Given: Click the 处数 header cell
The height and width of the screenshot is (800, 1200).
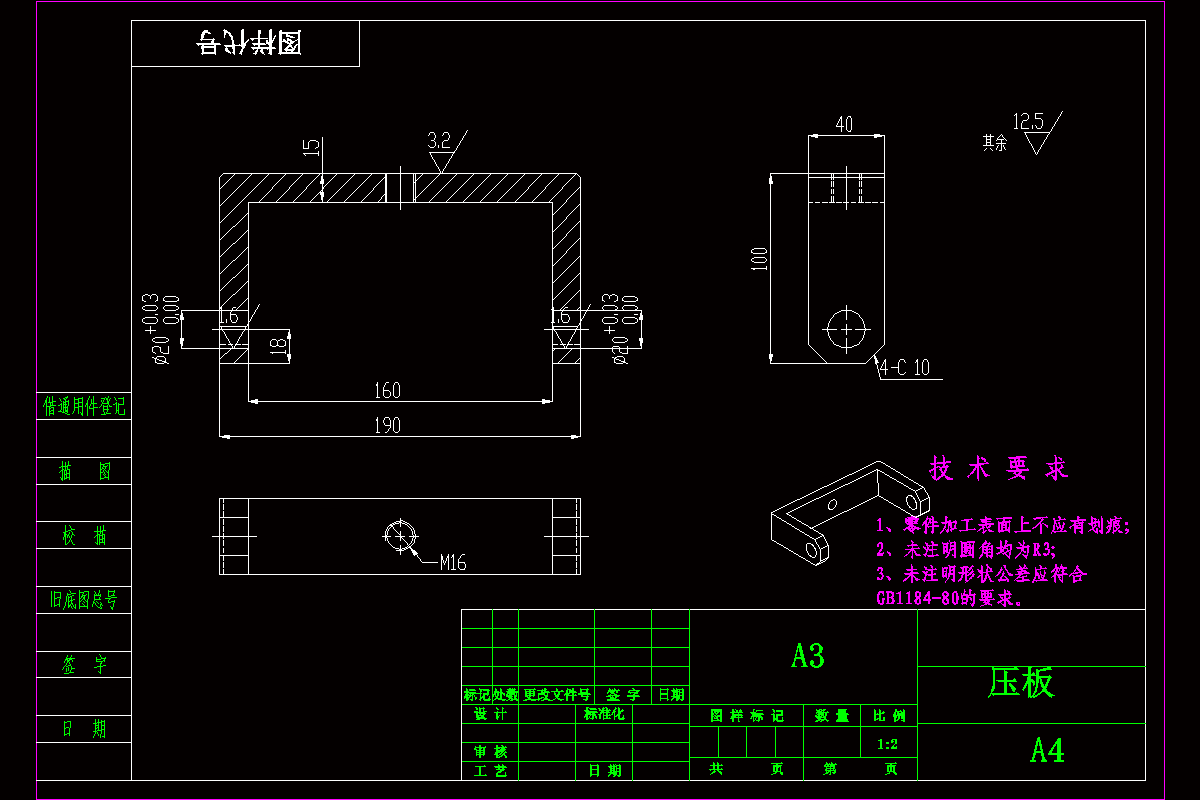Looking at the screenshot, I should pyautogui.click(x=505, y=695).
